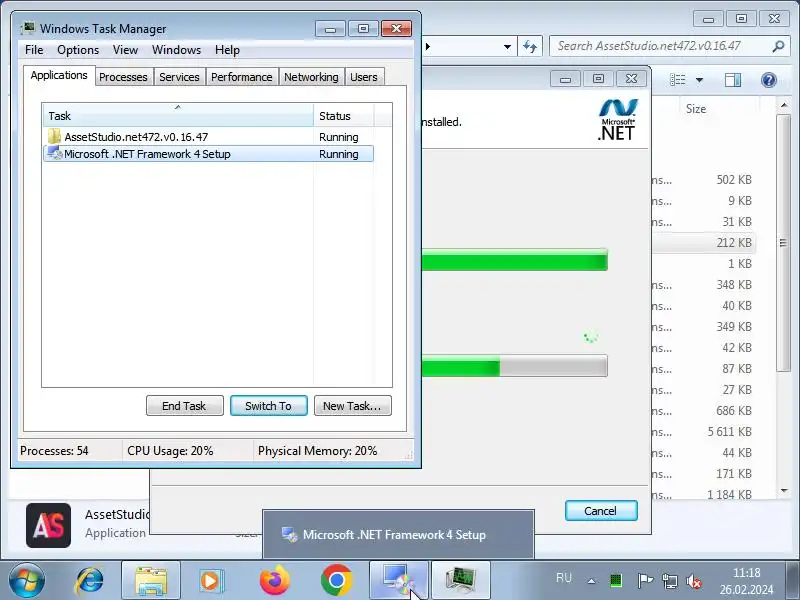The height and width of the screenshot is (600, 800).
Task: Click the lower partial installation progress bar
Action: pos(514,366)
